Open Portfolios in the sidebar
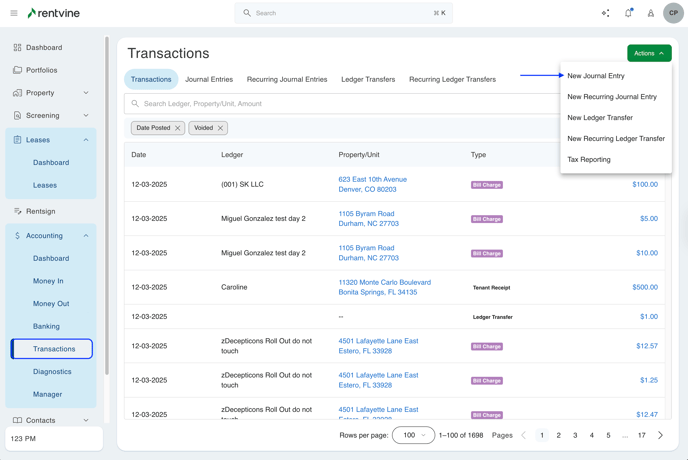Image resolution: width=688 pixels, height=460 pixels. point(41,70)
